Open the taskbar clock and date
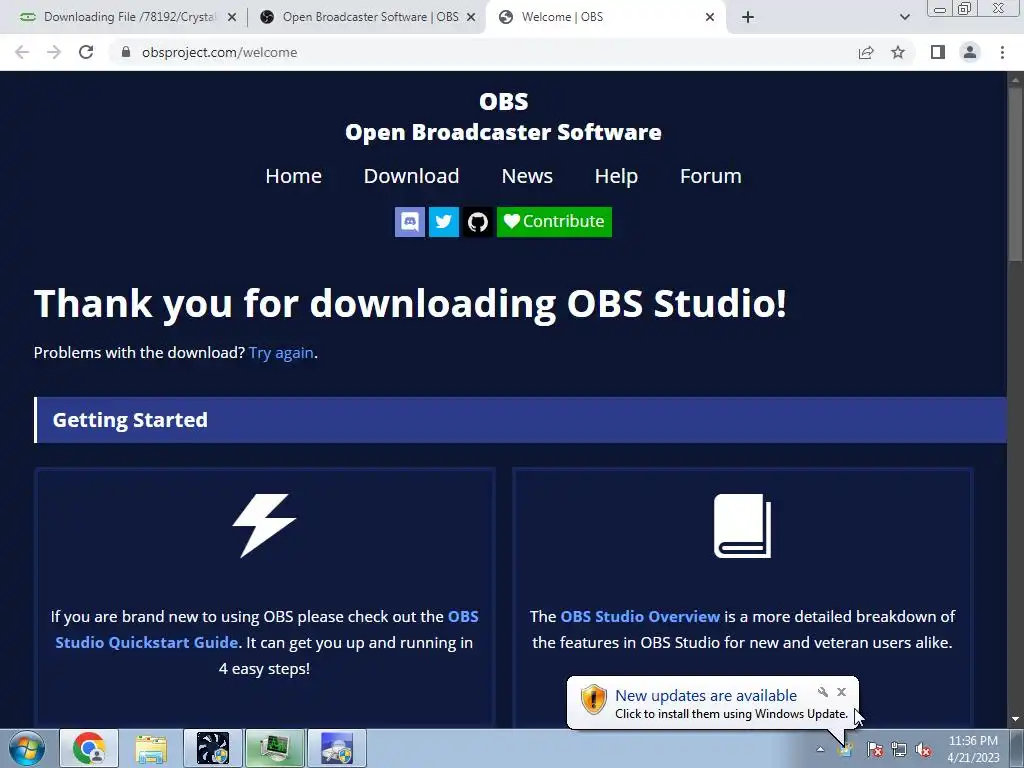 click(x=973, y=749)
